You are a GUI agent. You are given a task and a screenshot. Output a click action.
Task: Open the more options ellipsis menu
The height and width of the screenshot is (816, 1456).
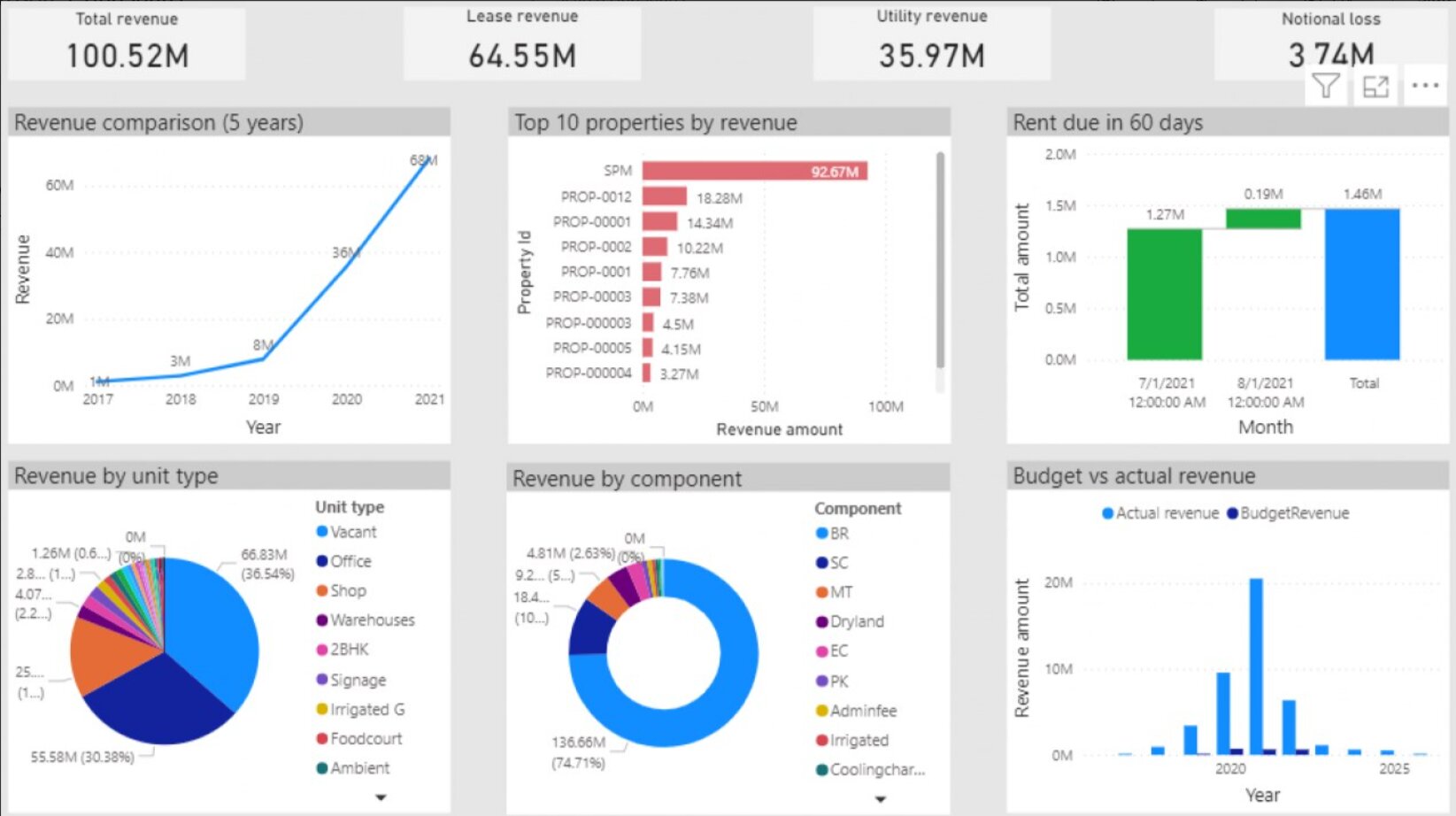(x=1425, y=86)
